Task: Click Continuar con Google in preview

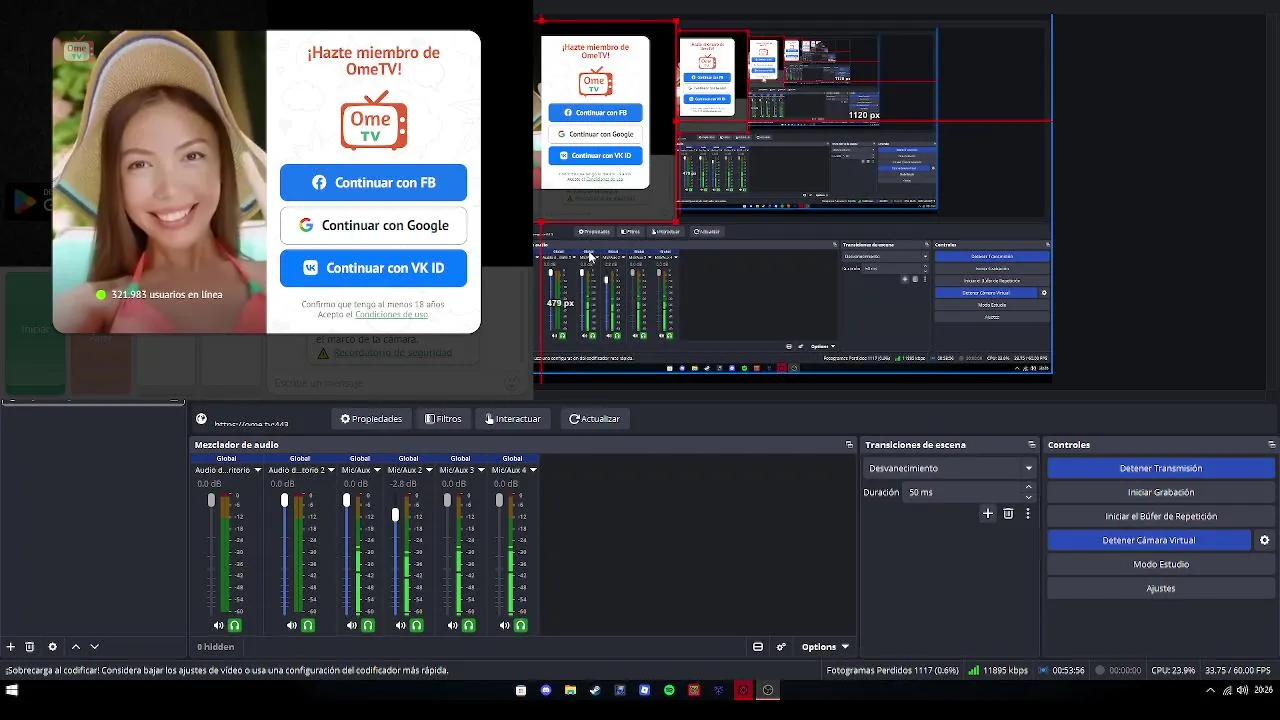Action: pos(373,225)
